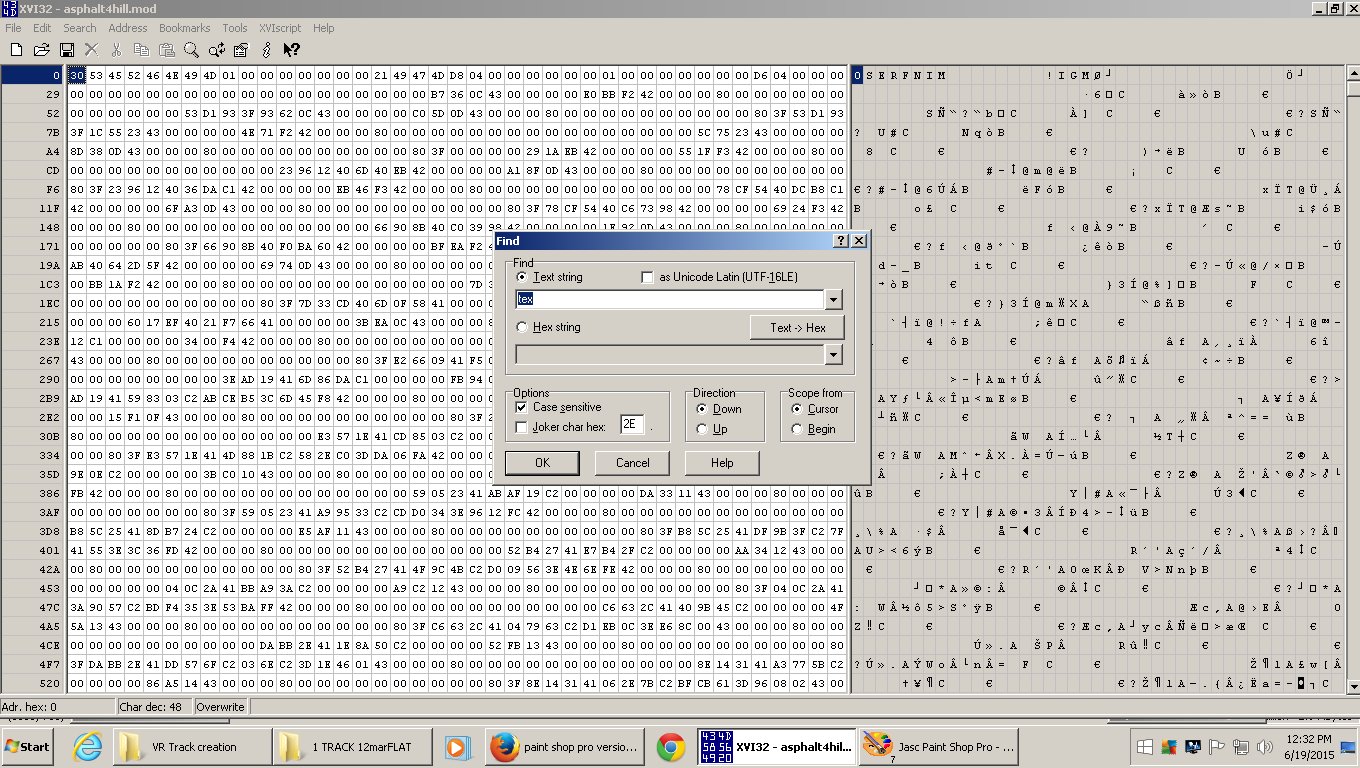The height and width of the screenshot is (768, 1360).
Task: Save file using the floppy disk icon
Action: (67, 49)
